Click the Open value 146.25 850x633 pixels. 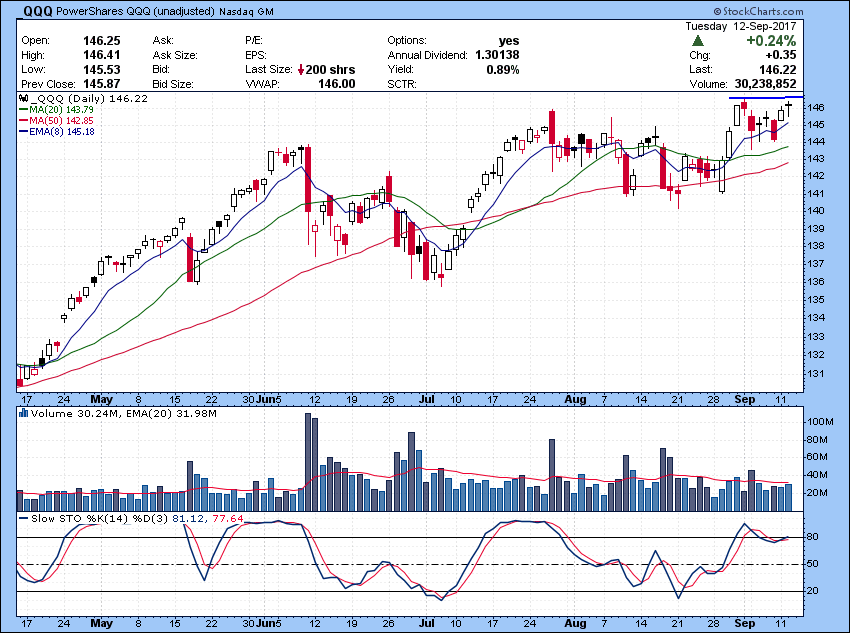101,41
